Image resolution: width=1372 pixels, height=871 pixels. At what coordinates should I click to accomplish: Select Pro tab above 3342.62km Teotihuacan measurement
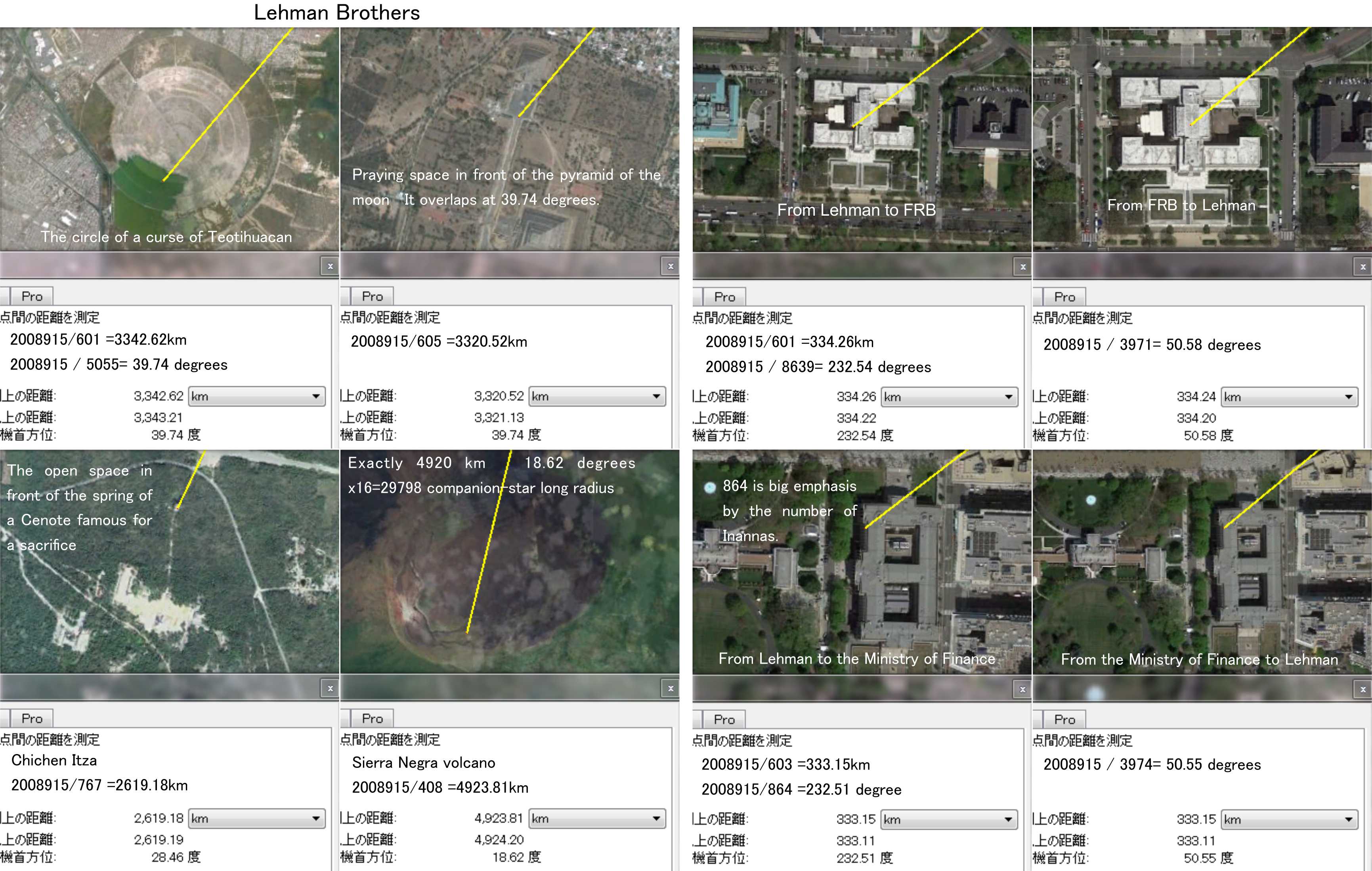32,297
